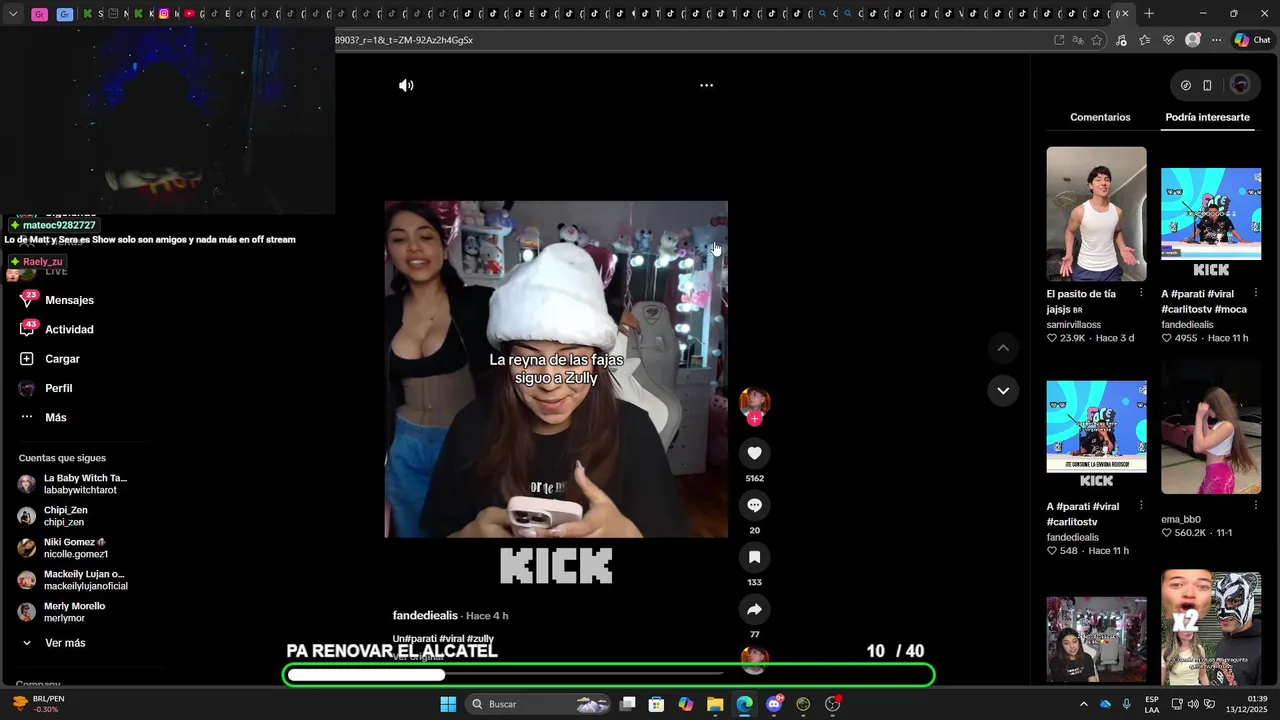This screenshot has height=720, width=1280.
Task: Mute the TikTok video sound
Action: [x=406, y=86]
